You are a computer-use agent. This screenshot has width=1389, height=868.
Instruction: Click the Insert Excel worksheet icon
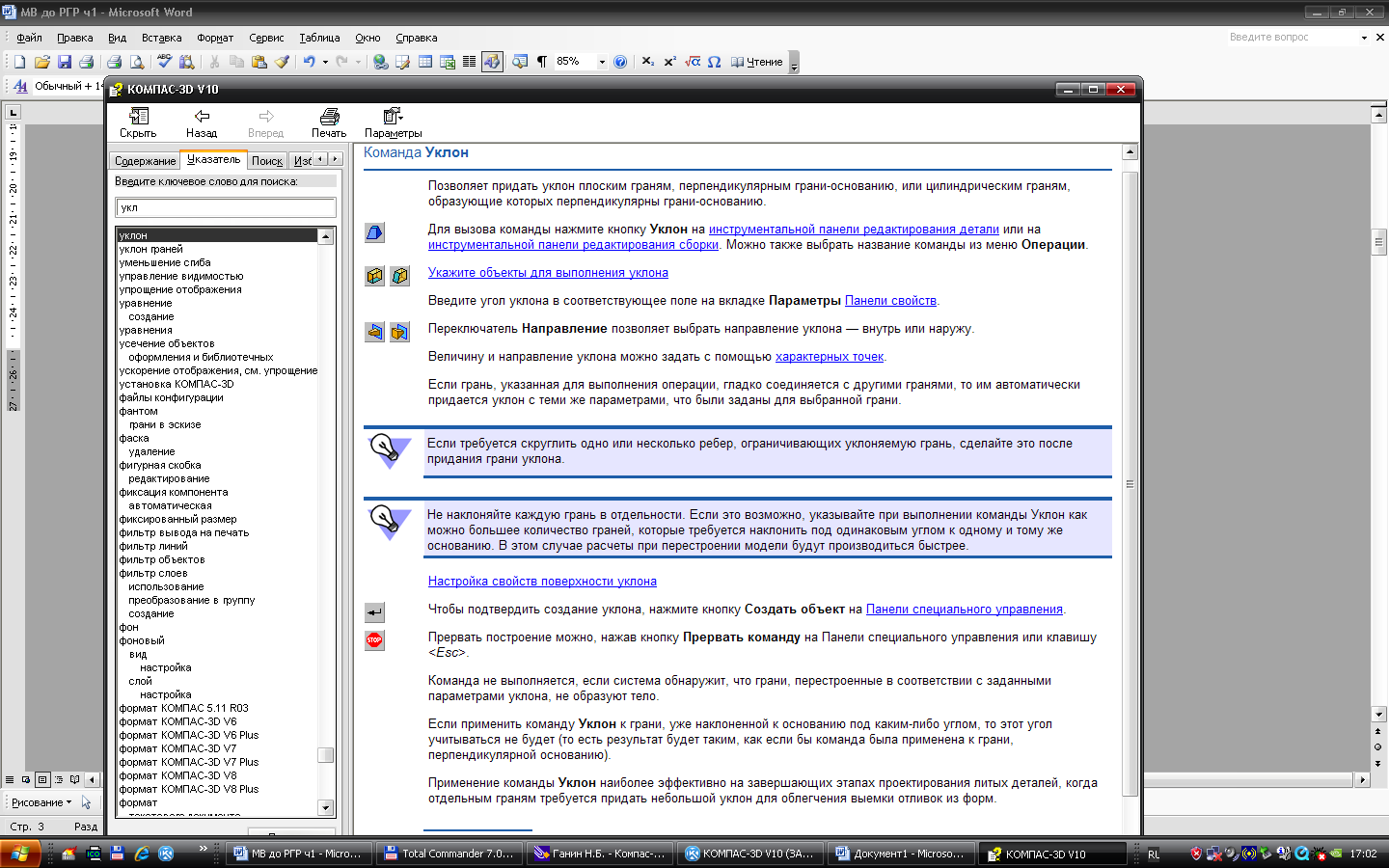coord(448,62)
